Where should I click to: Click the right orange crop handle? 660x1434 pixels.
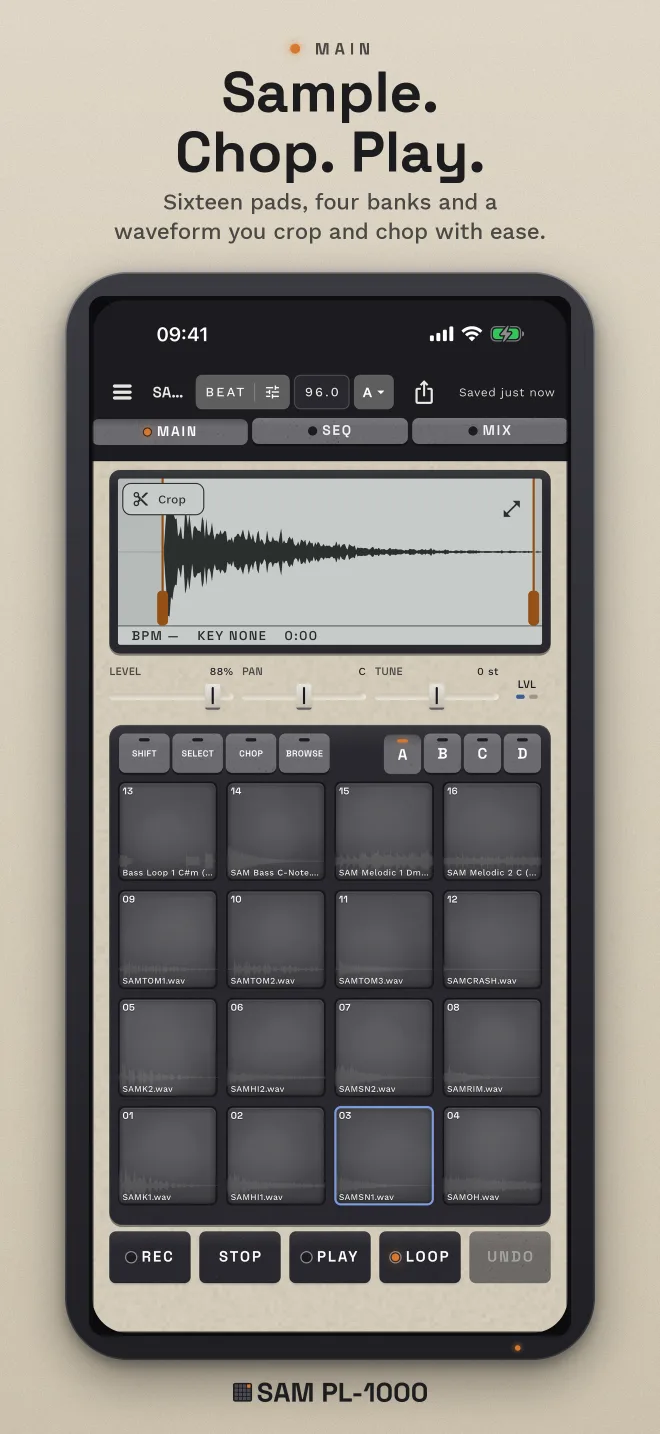pyautogui.click(x=534, y=608)
